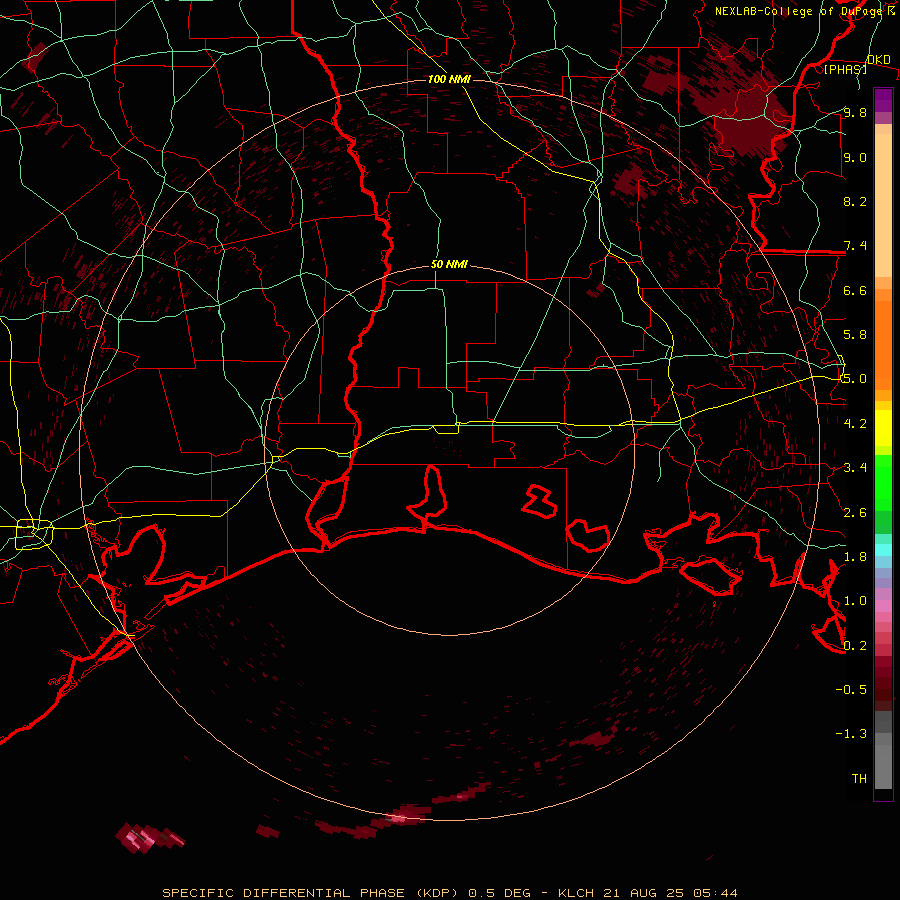This screenshot has height=900, width=900.
Task: Click the 3.4 scale value
Action: coord(855,468)
